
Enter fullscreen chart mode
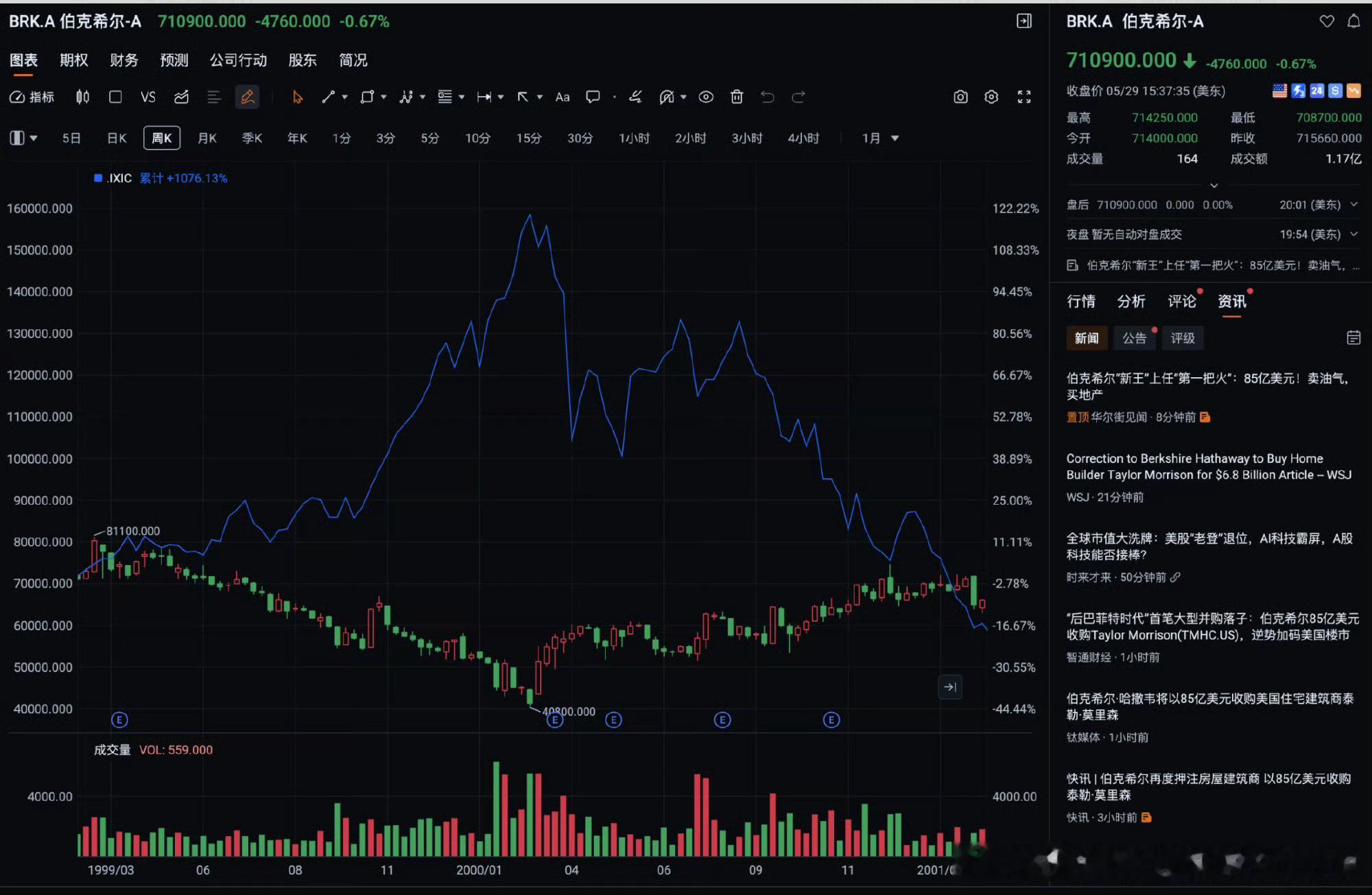coord(1024,97)
